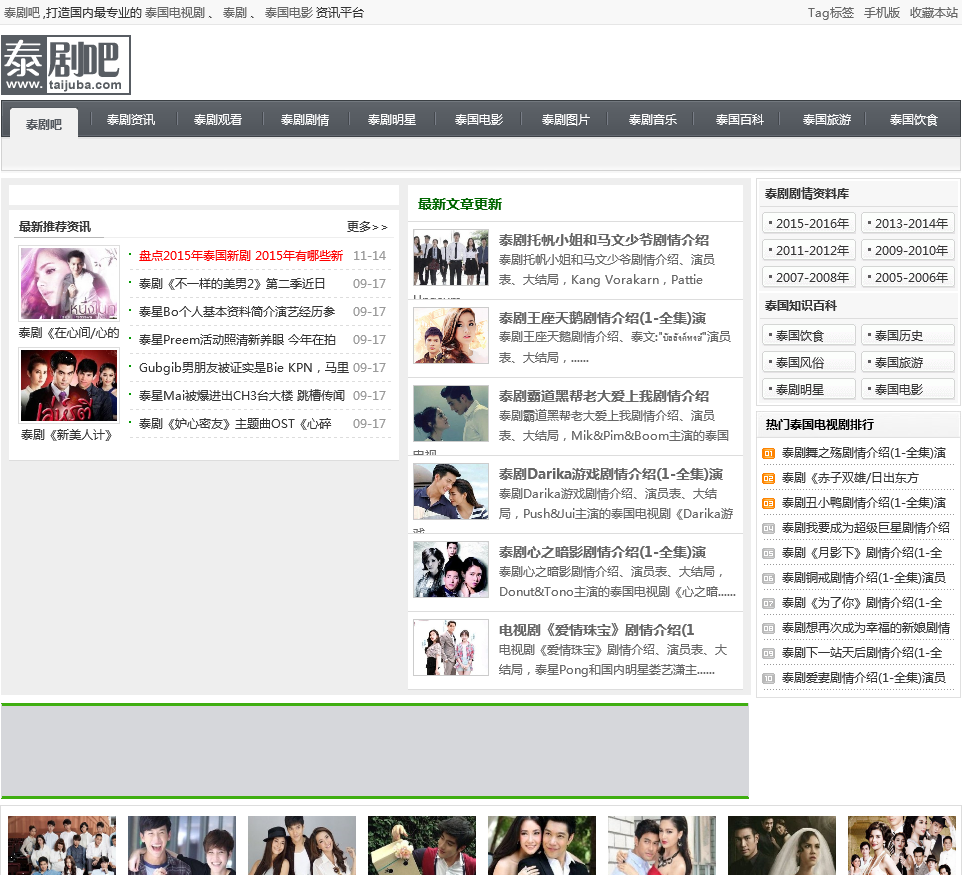Open rank 06 泰剧铜戒剧情介绍

point(864,578)
